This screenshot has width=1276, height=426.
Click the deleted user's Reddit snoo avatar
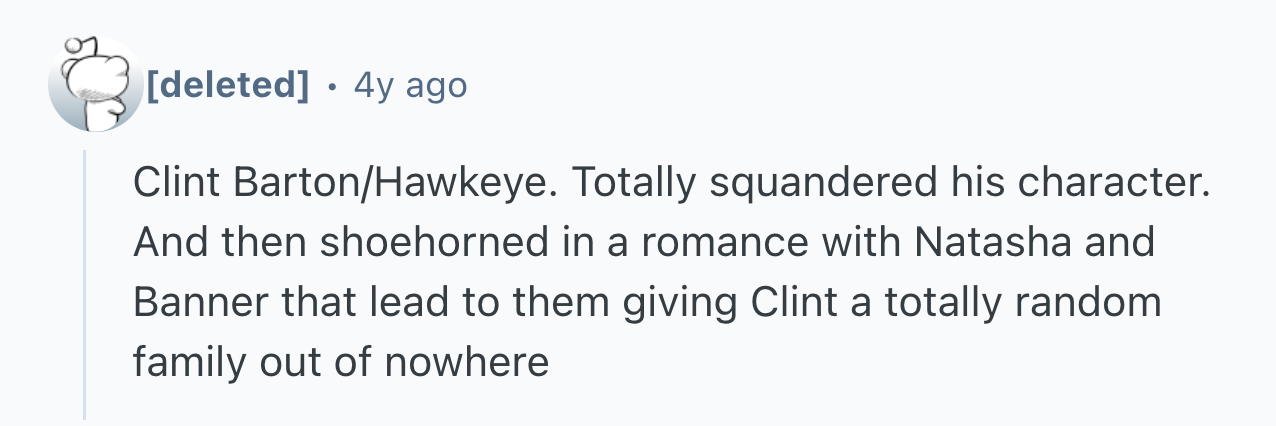point(96,85)
